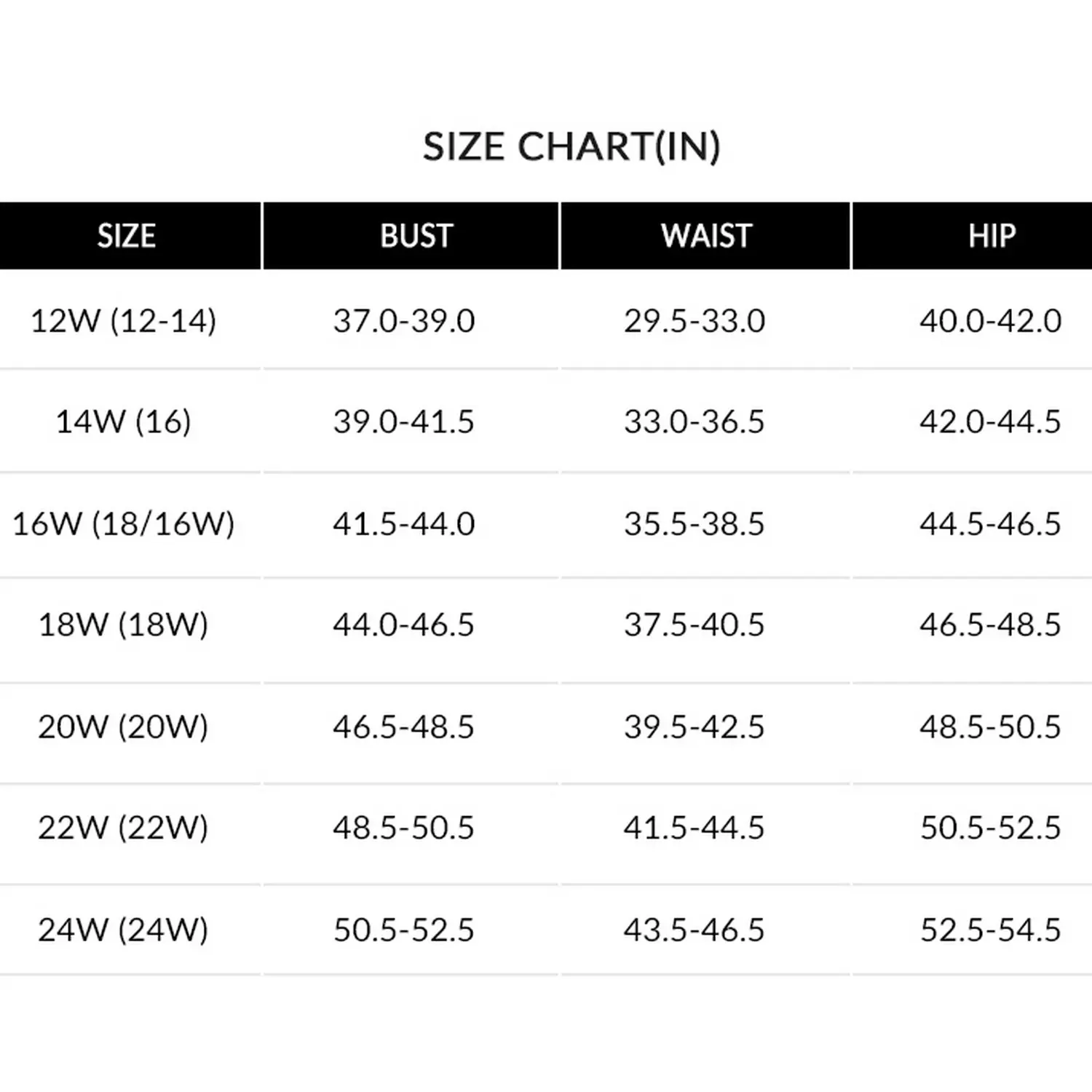
Task: Select the 14W (16) size label
Action: [x=124, y=422]
